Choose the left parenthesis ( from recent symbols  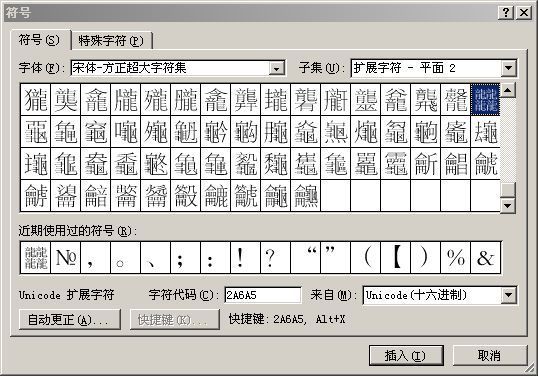(x=365, y=257)
